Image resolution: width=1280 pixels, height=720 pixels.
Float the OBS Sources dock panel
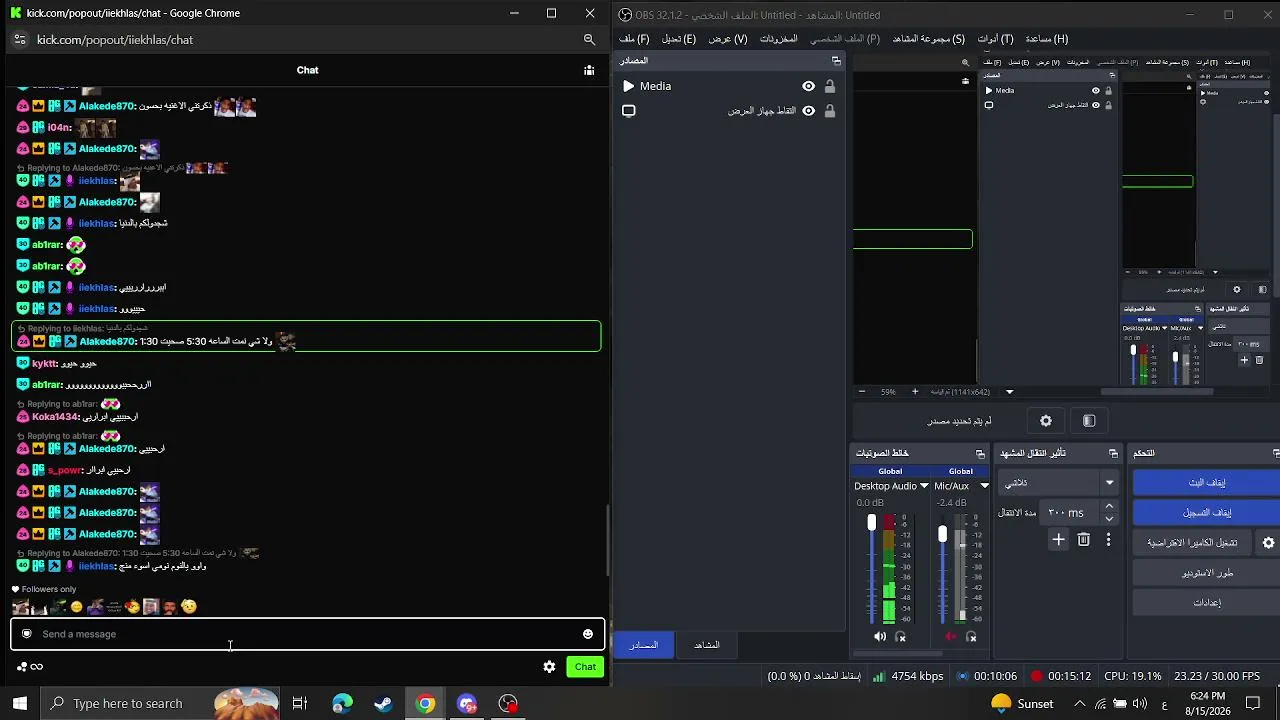(836, 61)
